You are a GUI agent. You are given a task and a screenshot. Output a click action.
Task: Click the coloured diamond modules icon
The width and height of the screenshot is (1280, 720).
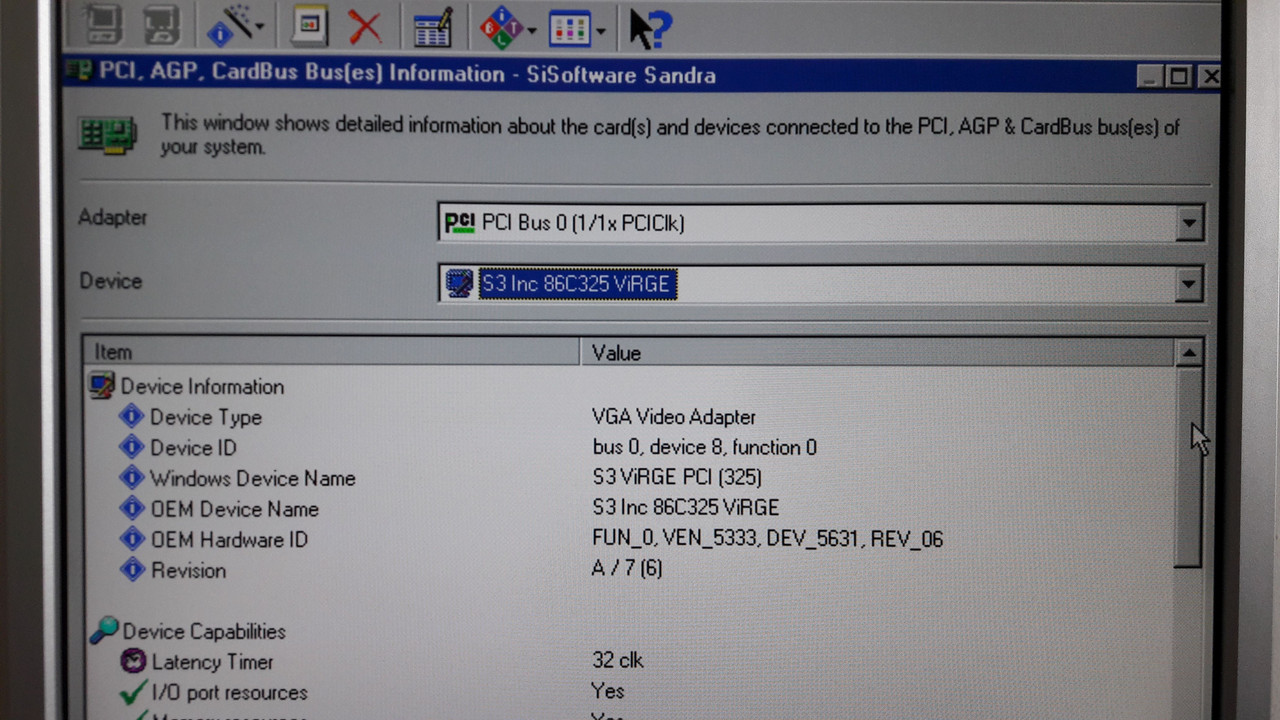pyautogui.click(x=502, y=28)
